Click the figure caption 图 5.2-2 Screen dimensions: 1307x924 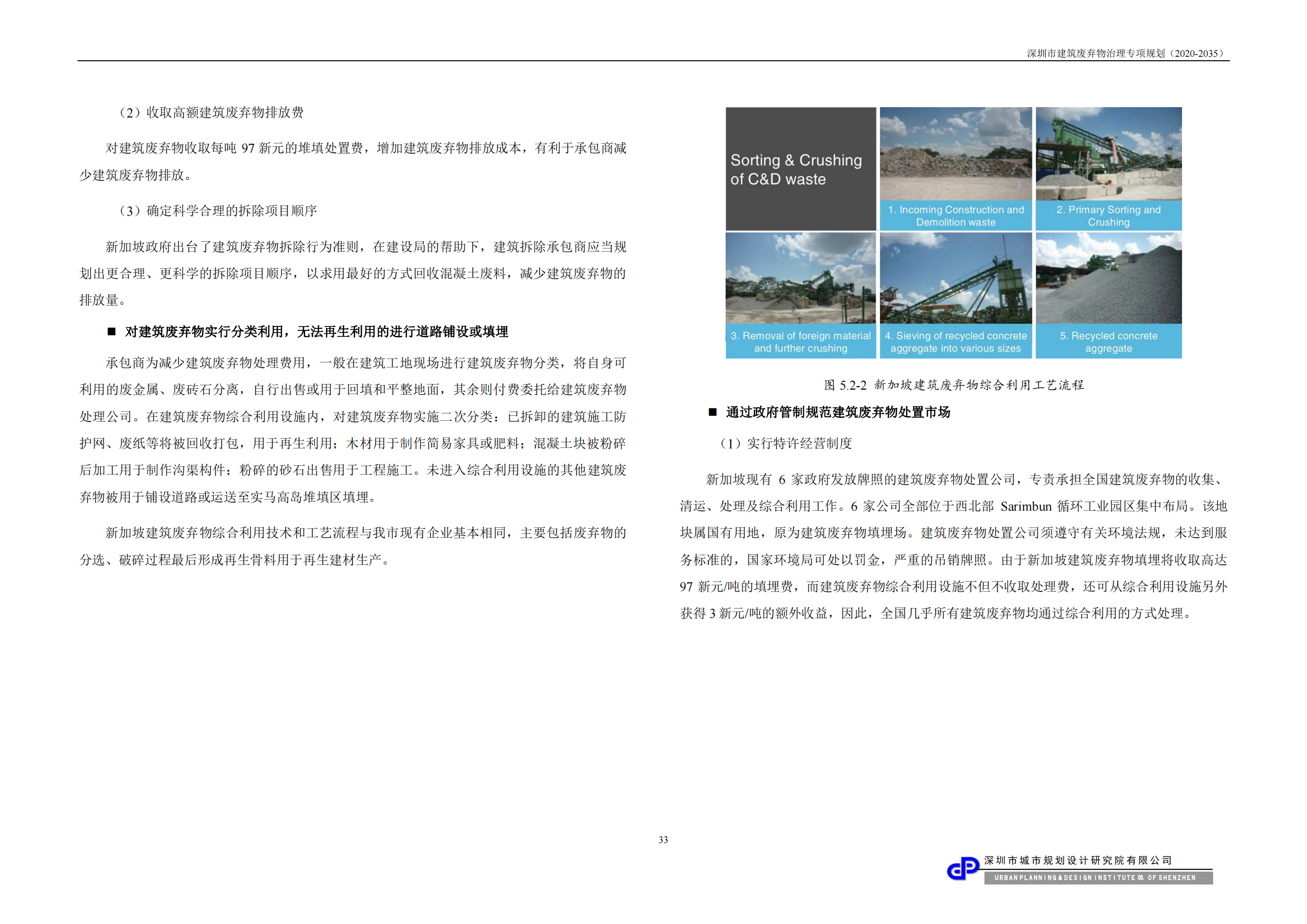point(954,385)
